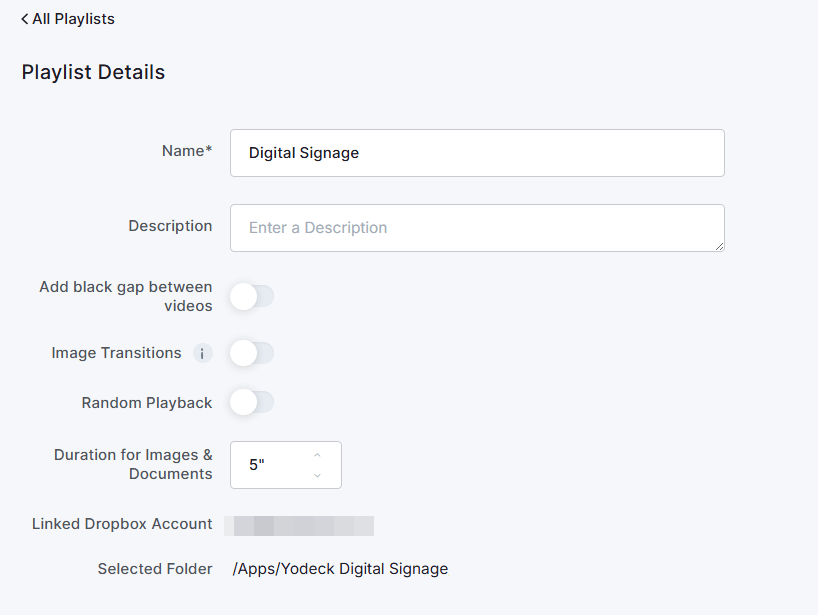818x615 pixels.
Task: Click the Image Transitions label text
Action: 114,353
